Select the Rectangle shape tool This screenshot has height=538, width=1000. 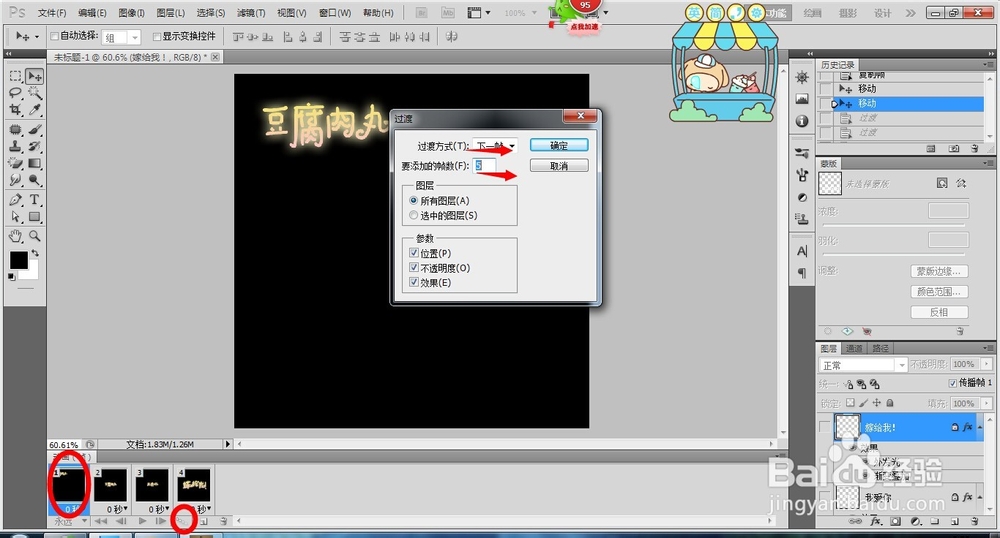(x=34, y=217)
